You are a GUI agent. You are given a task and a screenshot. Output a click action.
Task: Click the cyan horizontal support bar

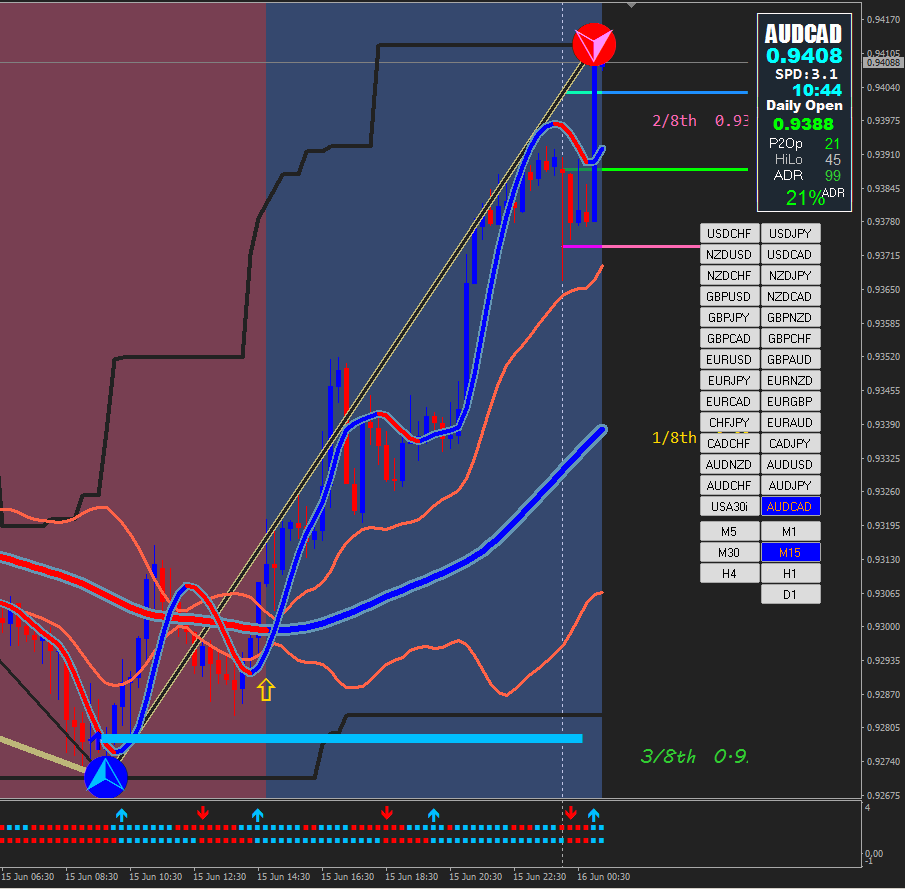pyautogui.click(x=342, y=738)
